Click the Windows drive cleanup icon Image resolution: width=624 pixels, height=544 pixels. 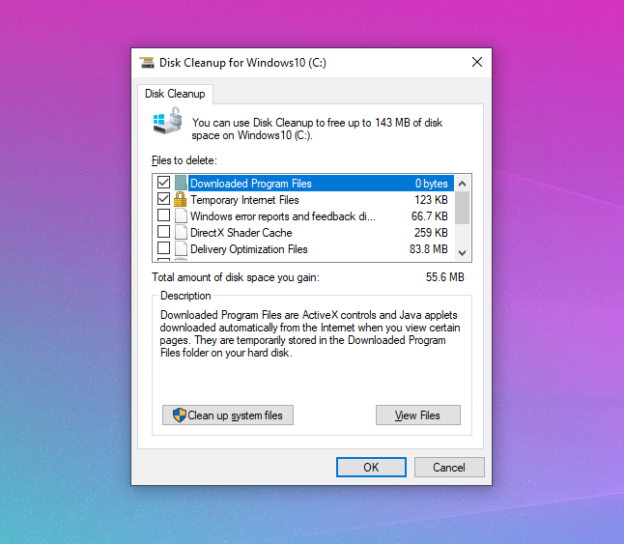pos(165,124)
